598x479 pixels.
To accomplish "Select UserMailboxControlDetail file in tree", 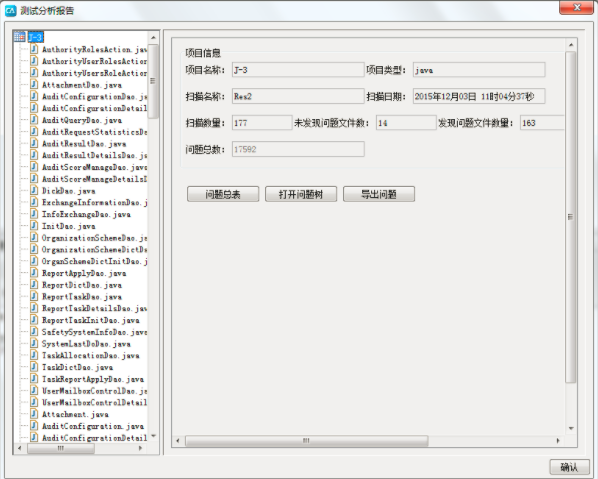I will click(95, 402).
